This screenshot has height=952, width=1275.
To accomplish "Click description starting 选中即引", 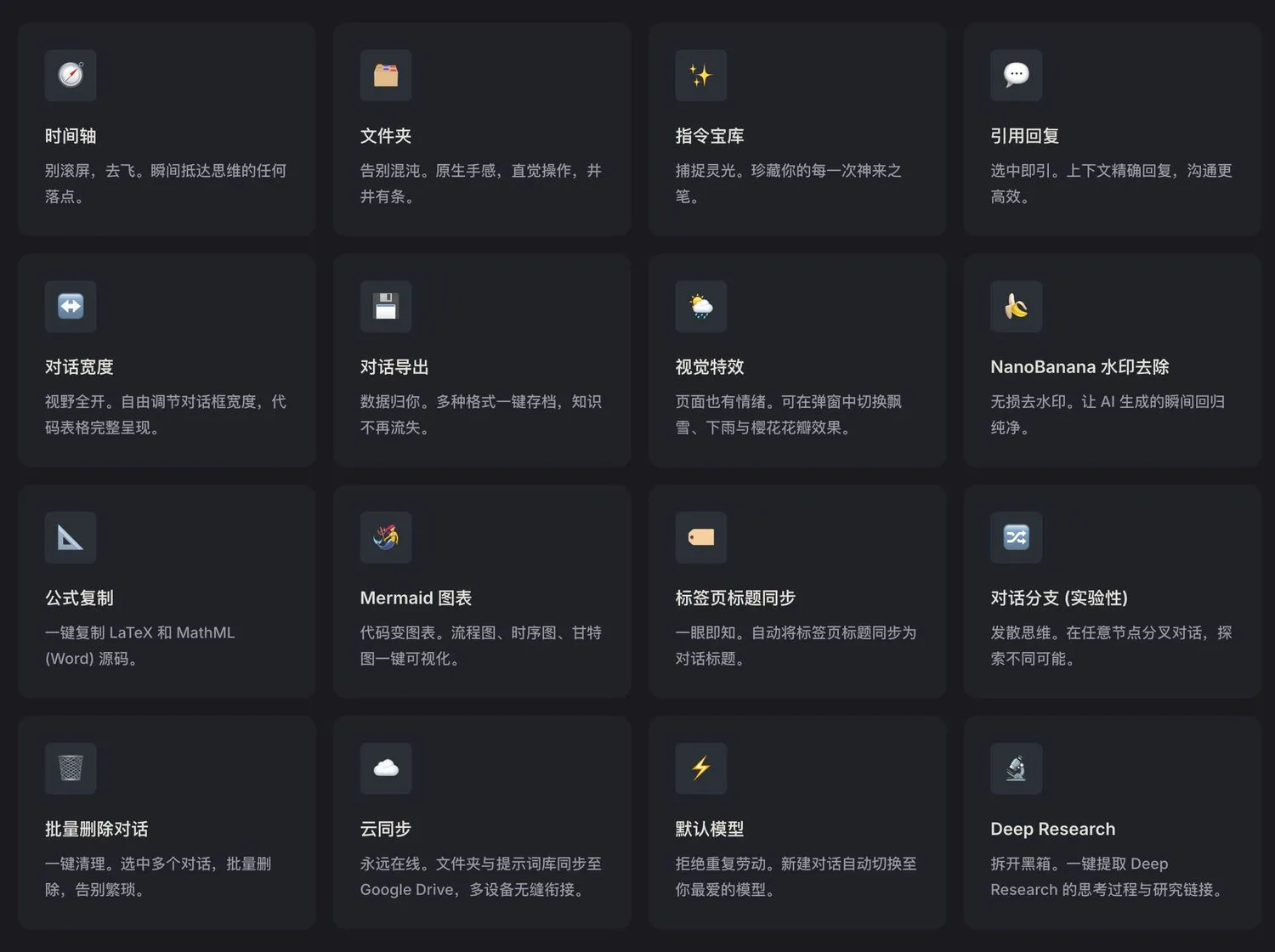I will coord(1112,184).
